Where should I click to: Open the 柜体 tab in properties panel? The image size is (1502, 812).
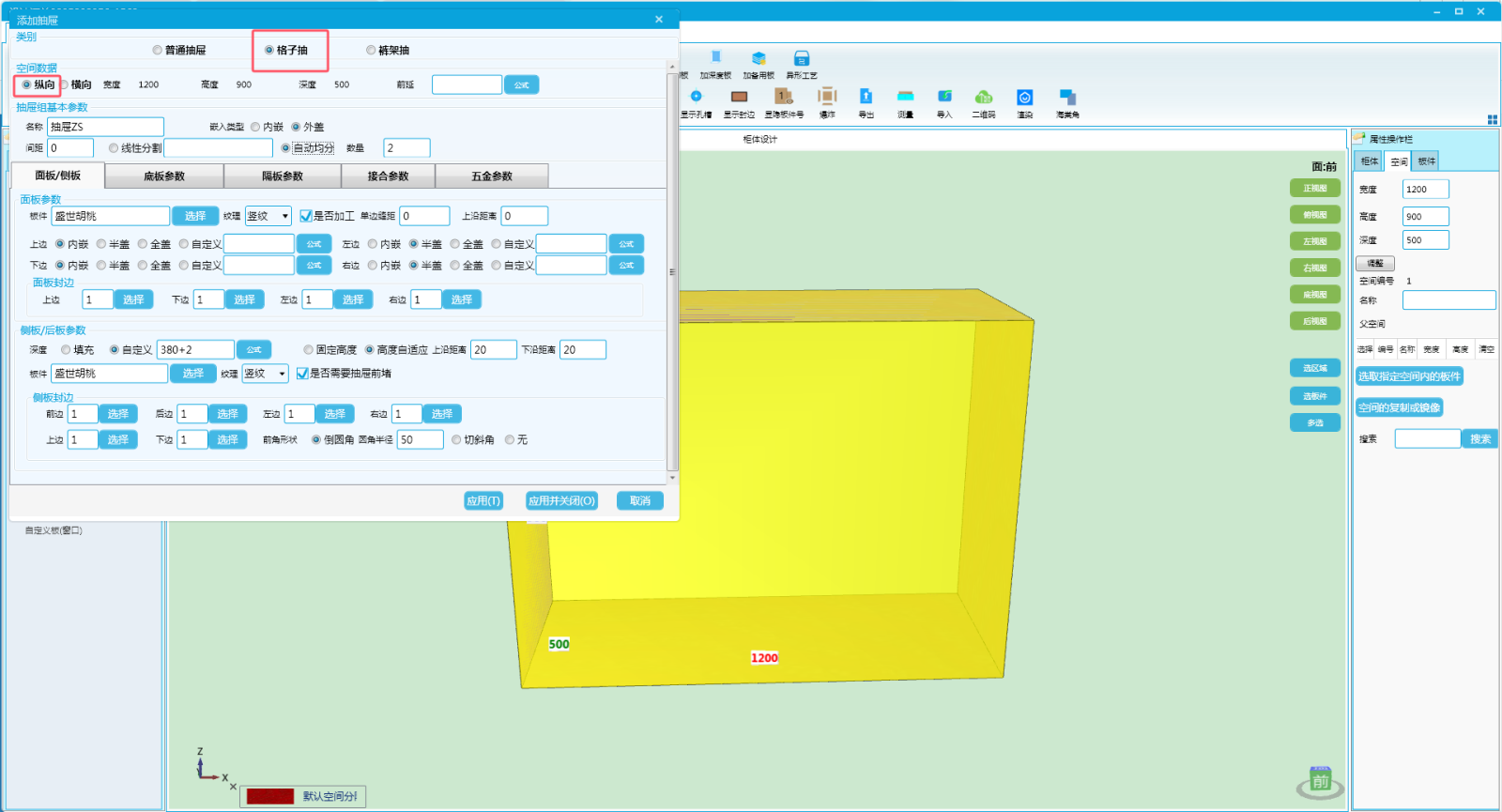[1370, 161]
